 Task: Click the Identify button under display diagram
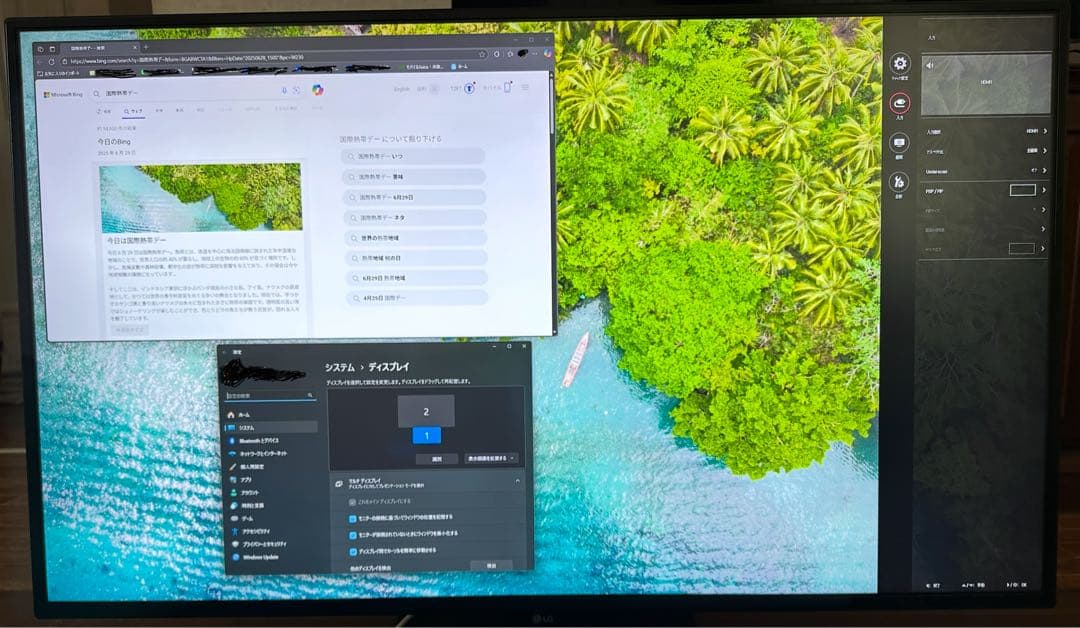pyautogui.click(x=436, y=458)
